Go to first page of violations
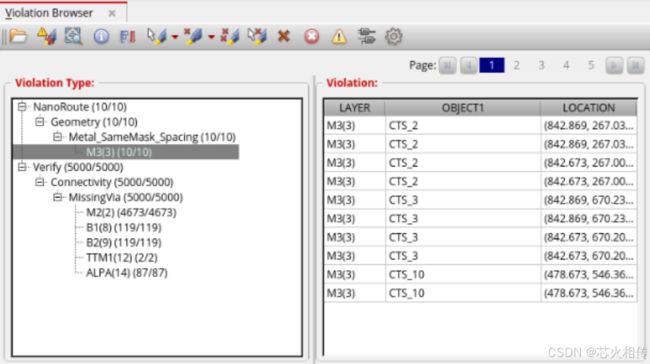Screen dimensions: 650x364 (x=447, y=66)
